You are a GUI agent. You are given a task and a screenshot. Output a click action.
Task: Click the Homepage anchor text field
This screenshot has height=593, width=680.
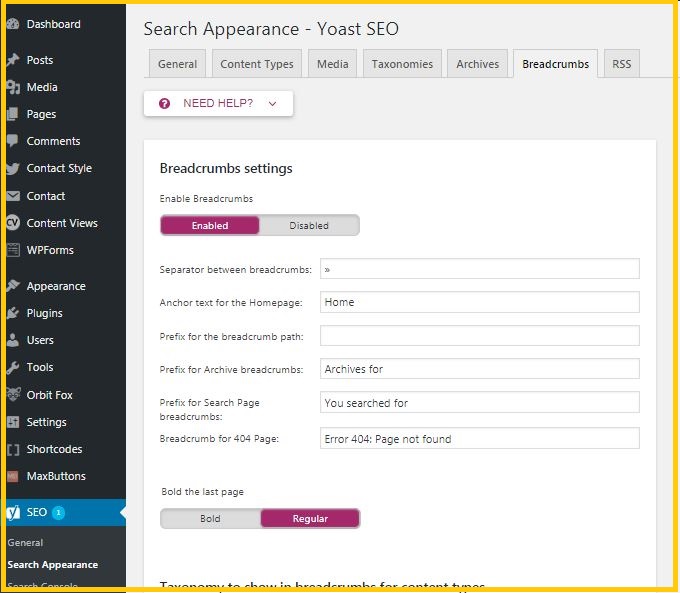click(480, 302)
